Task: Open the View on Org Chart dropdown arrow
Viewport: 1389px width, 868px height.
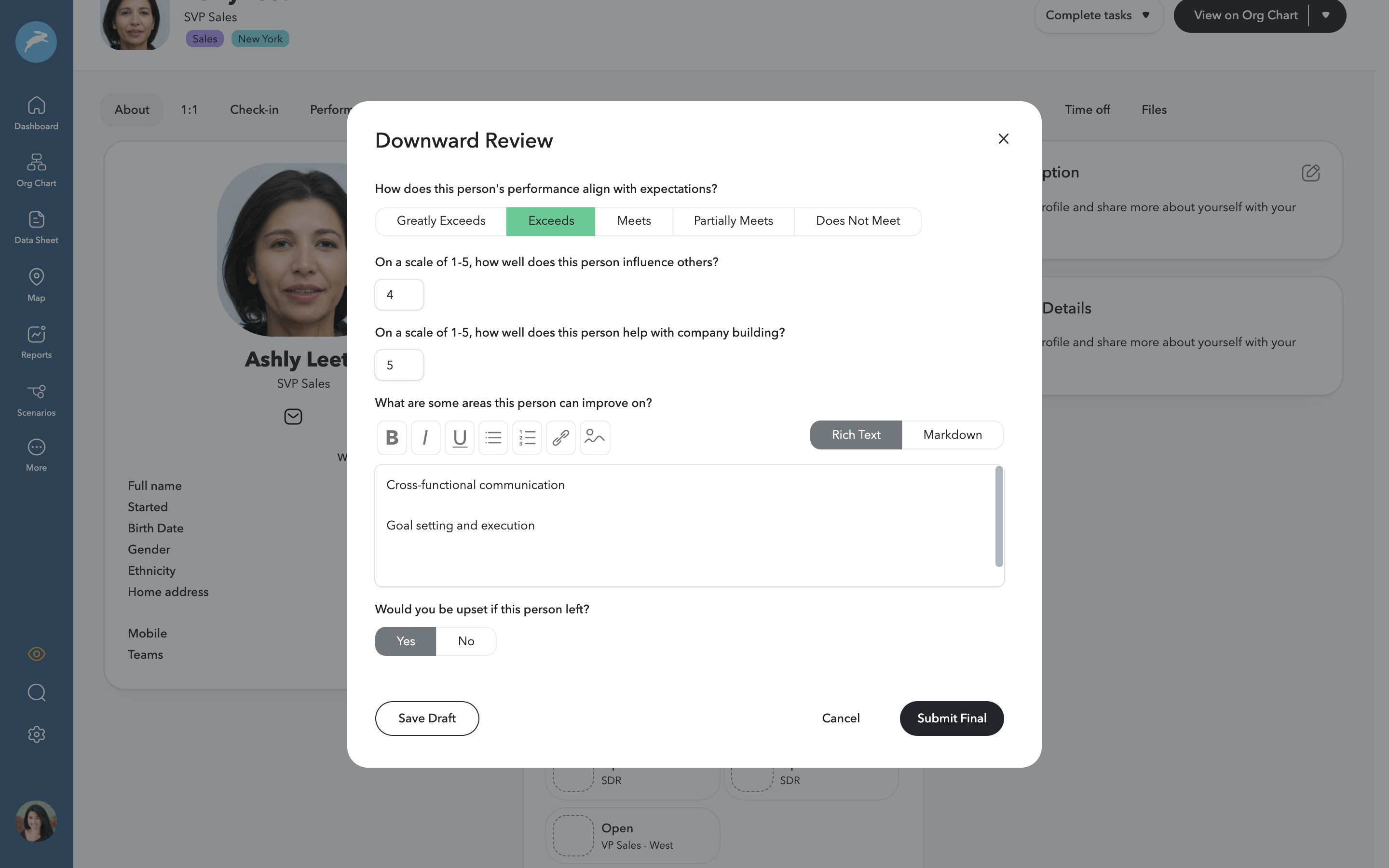Action: click(1326, 15)
